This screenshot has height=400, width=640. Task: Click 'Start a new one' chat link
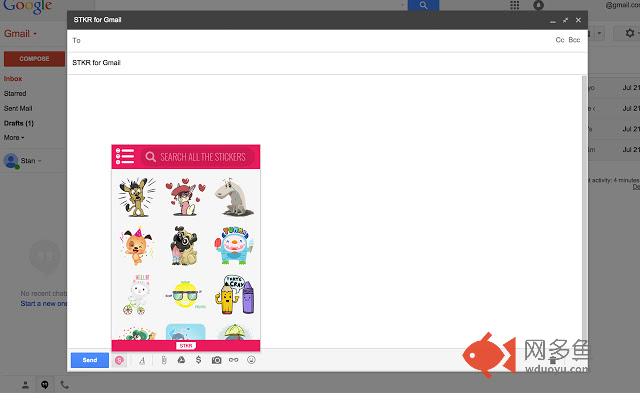(44, 304)
